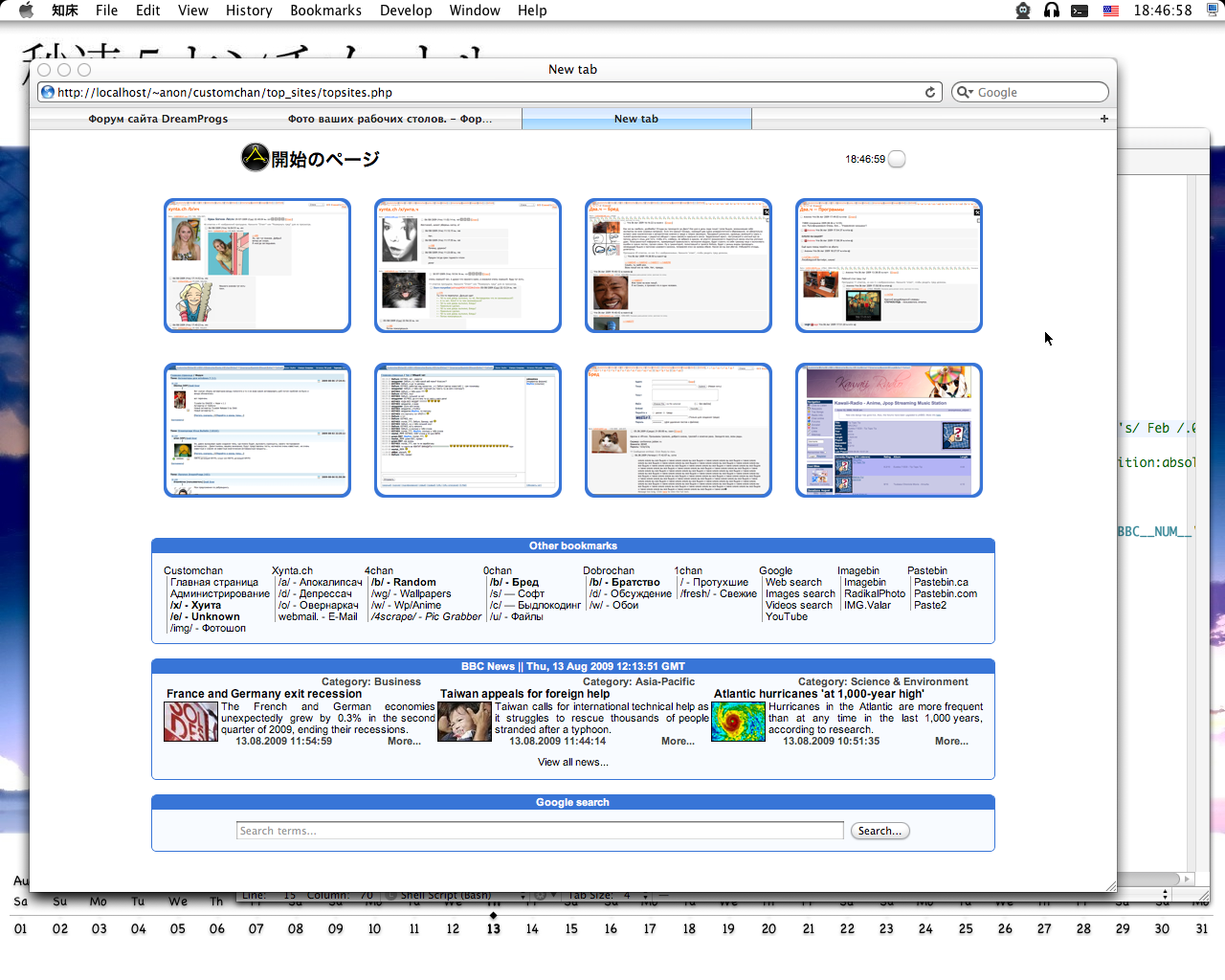Viewport: 1225px width, 980px height.
Task: Open the /fresh/ - Свежие link
Action: [x=719, y=593]
